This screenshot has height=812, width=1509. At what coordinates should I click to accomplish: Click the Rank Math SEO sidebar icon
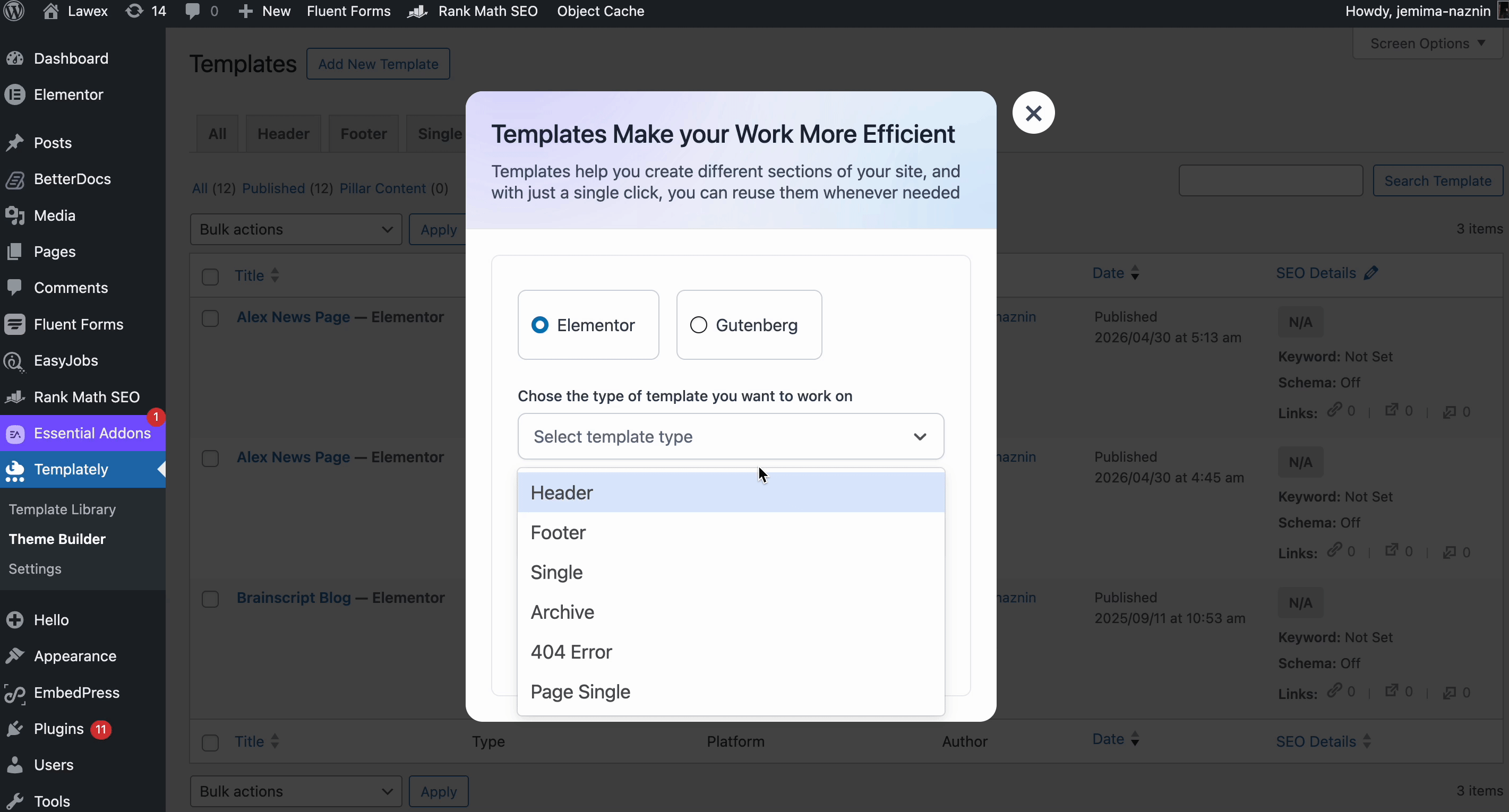(x=15, y=398)
